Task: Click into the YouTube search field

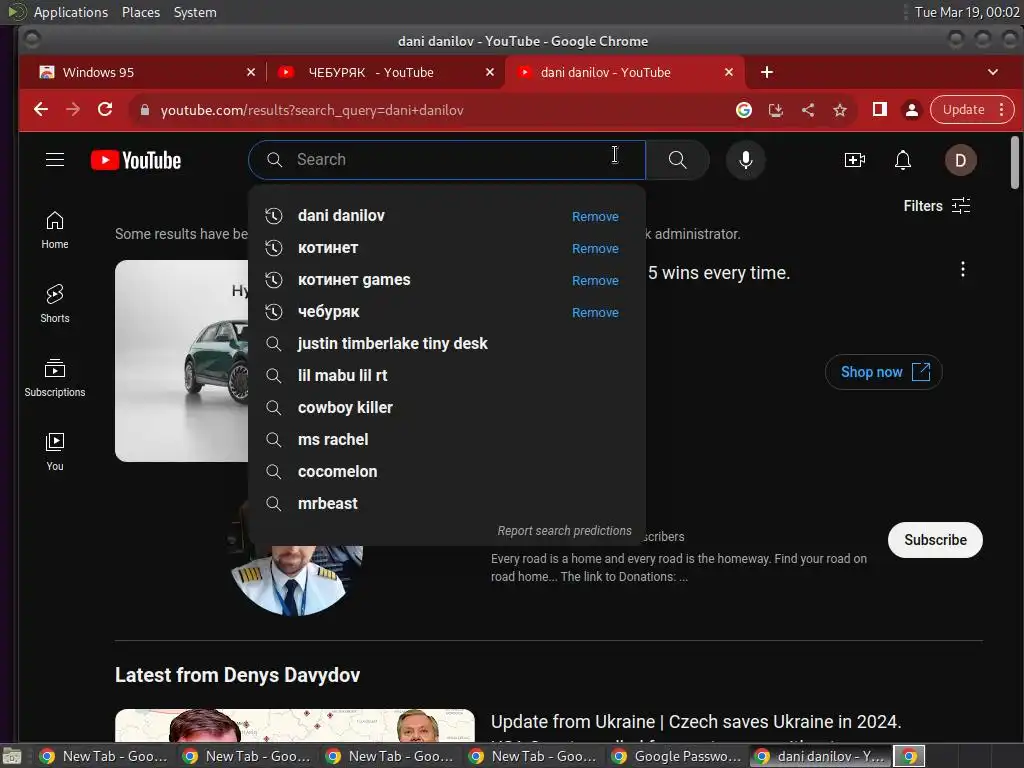Action: pos(447,160)
